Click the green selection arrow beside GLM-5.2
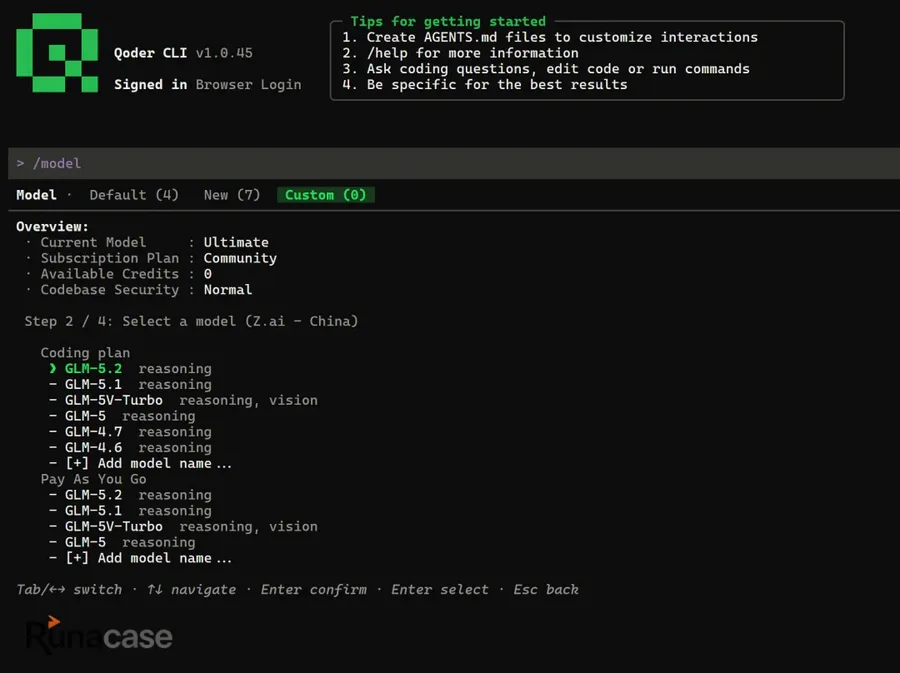 pyautogui.click(x=53, y=368)
